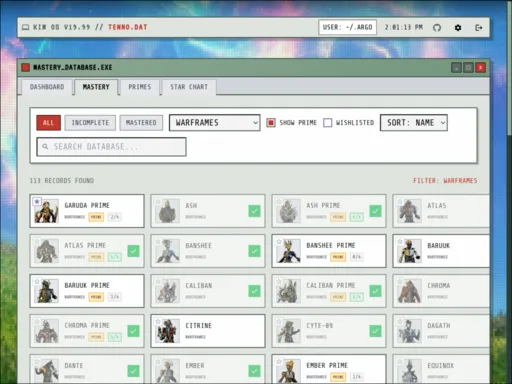
Task: Click the Citrine warframe thumbnail
Action: 168,331
